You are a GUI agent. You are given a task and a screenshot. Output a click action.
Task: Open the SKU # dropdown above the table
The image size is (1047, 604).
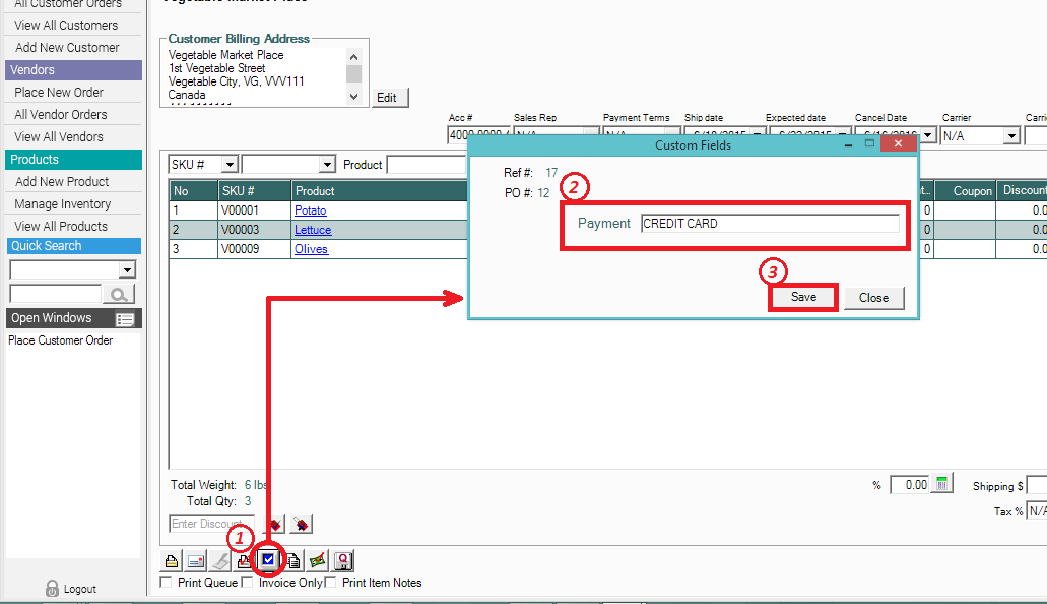(229, 165)
